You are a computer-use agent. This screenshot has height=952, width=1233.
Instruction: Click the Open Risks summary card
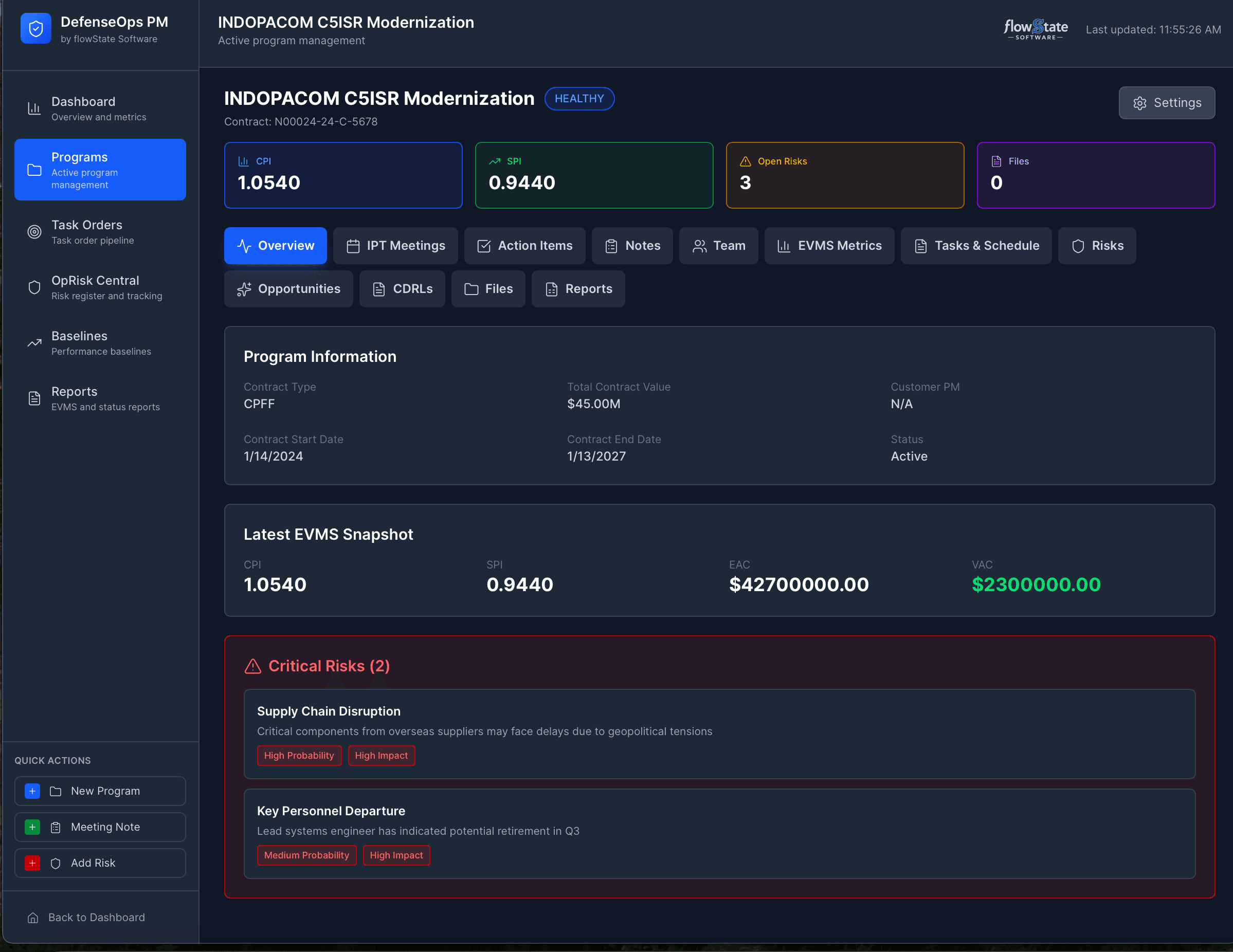(845, 175)
